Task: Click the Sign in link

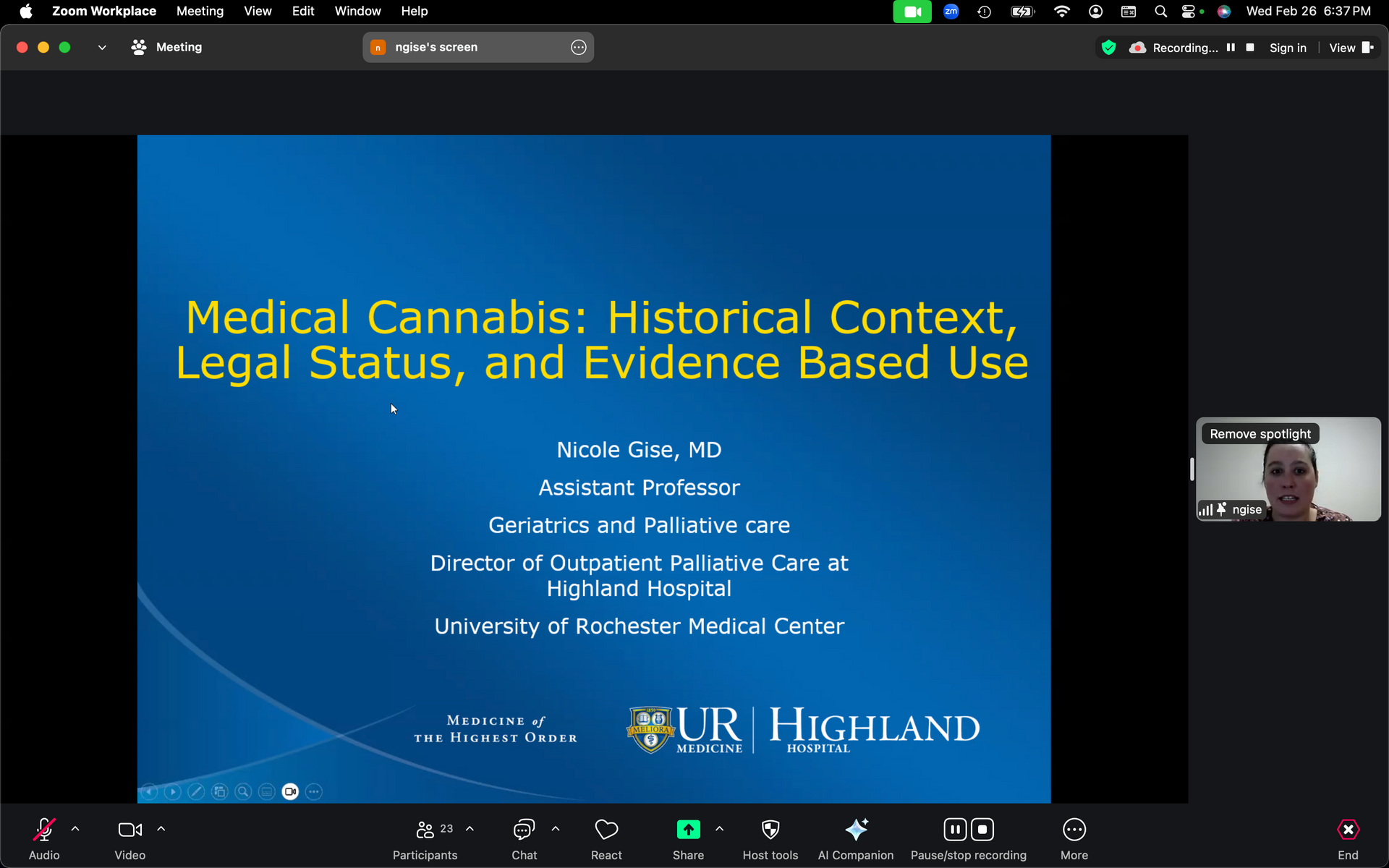Action: click(x=1288, y=48)
